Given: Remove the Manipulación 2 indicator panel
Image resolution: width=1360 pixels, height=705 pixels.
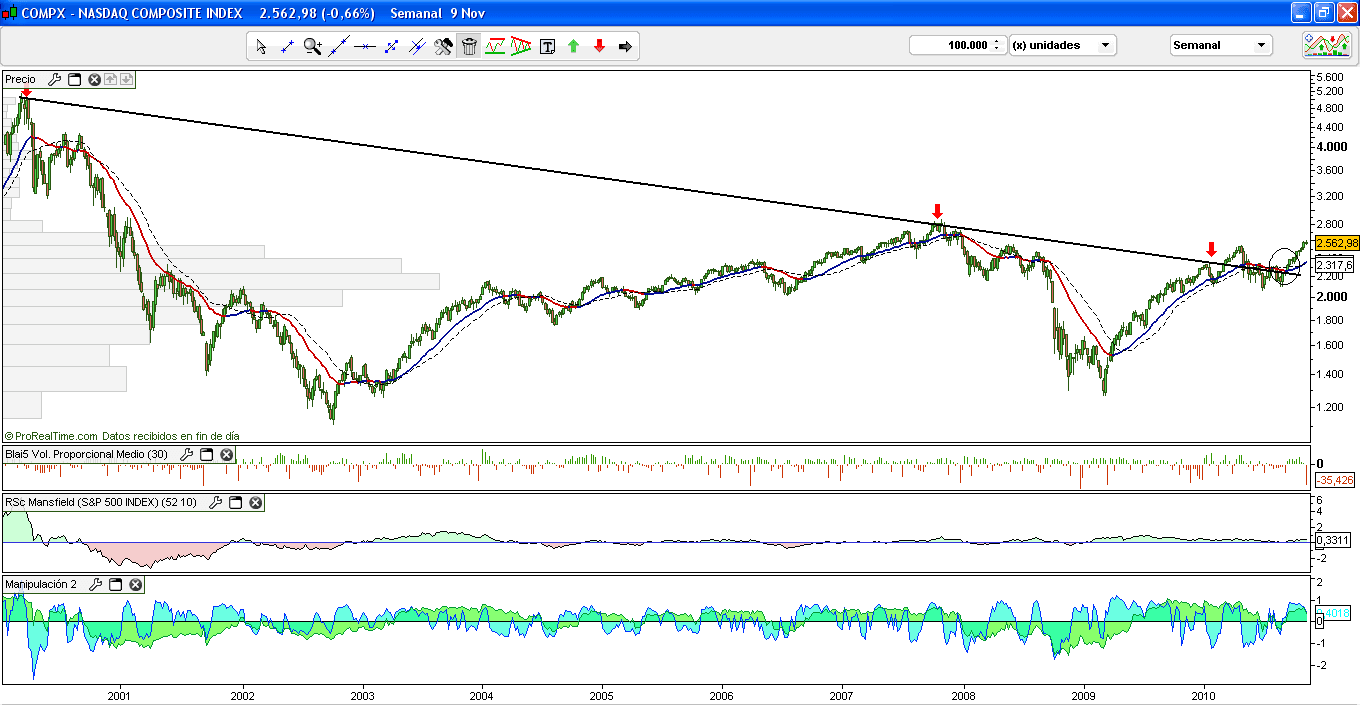Looking at the screenshot, I should pyautogui.click(x=136, y=584).
